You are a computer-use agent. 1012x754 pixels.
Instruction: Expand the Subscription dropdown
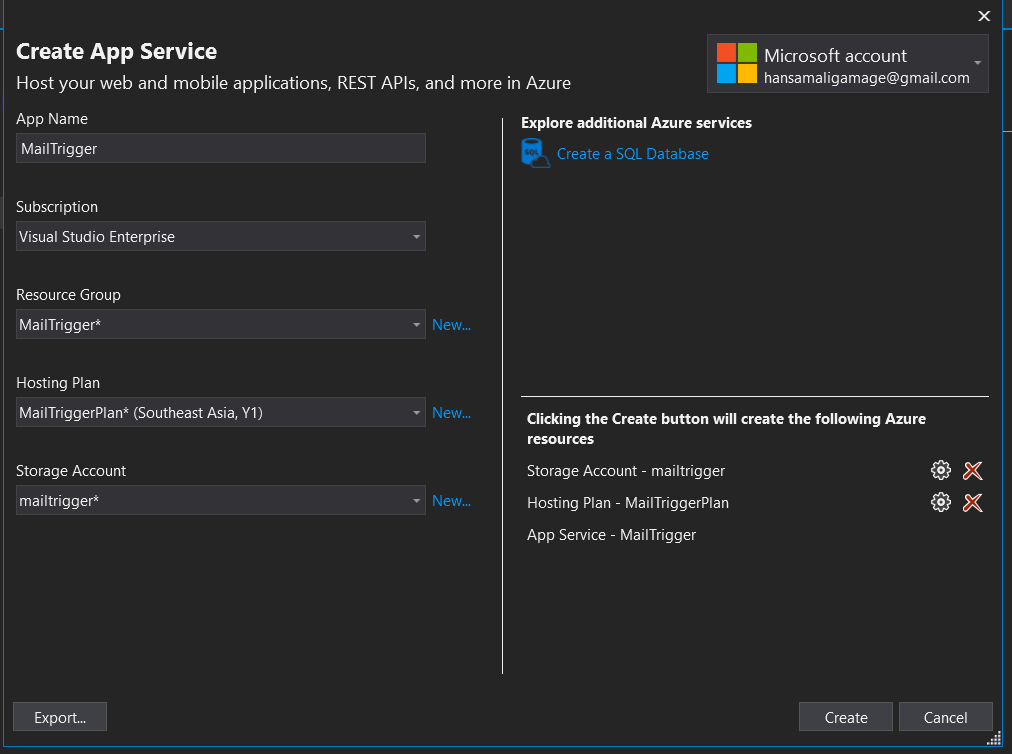pos(416,237)
